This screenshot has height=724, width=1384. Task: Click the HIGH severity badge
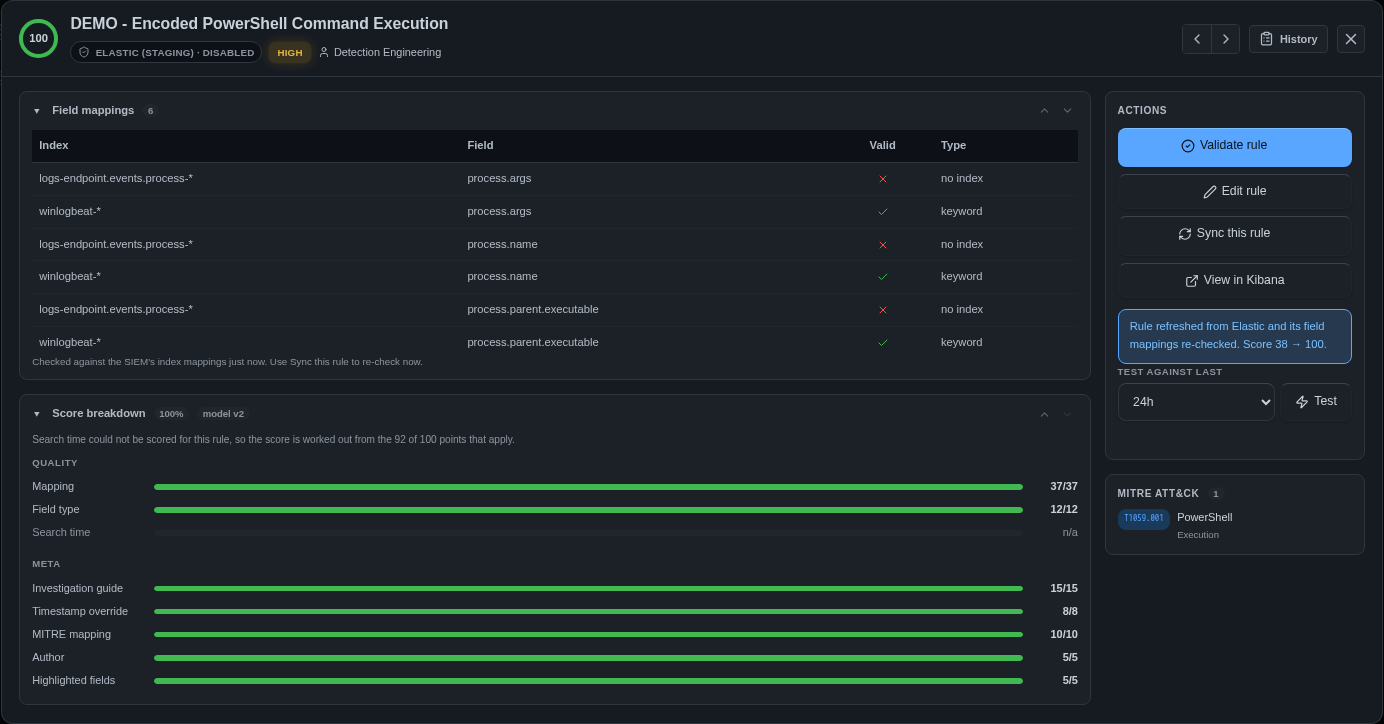[x=290, y=52]
